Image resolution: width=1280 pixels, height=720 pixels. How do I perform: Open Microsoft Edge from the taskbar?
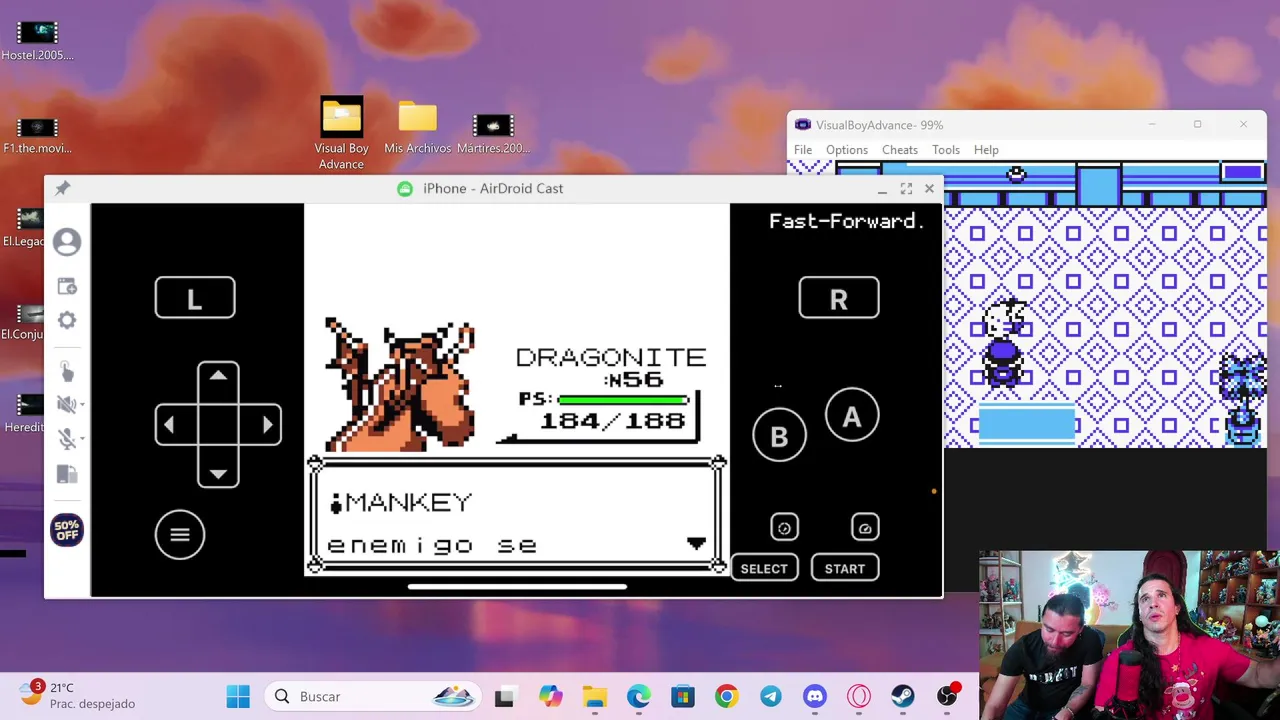click(x=638, y=696)
